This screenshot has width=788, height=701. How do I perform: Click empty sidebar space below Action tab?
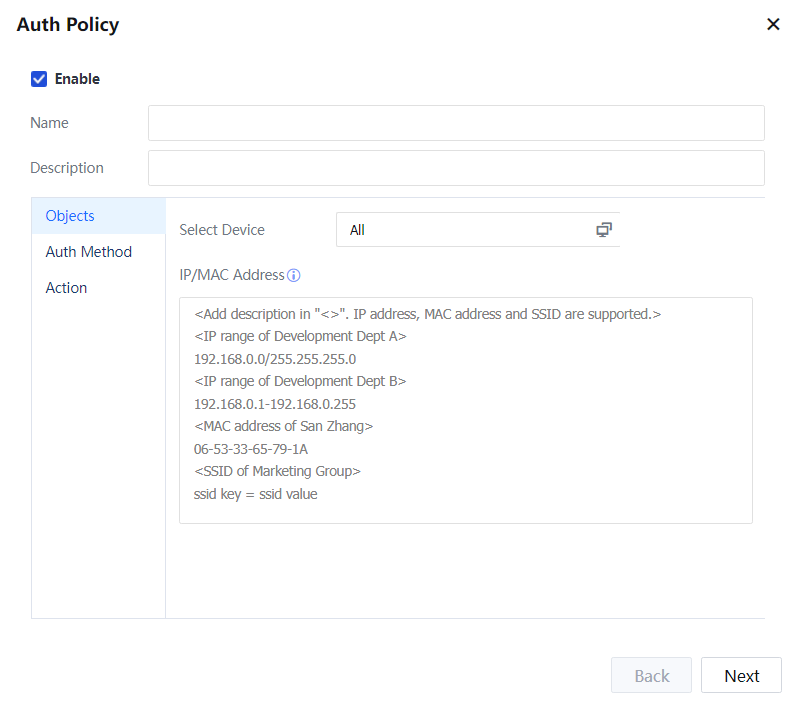[x=98, y=450]
